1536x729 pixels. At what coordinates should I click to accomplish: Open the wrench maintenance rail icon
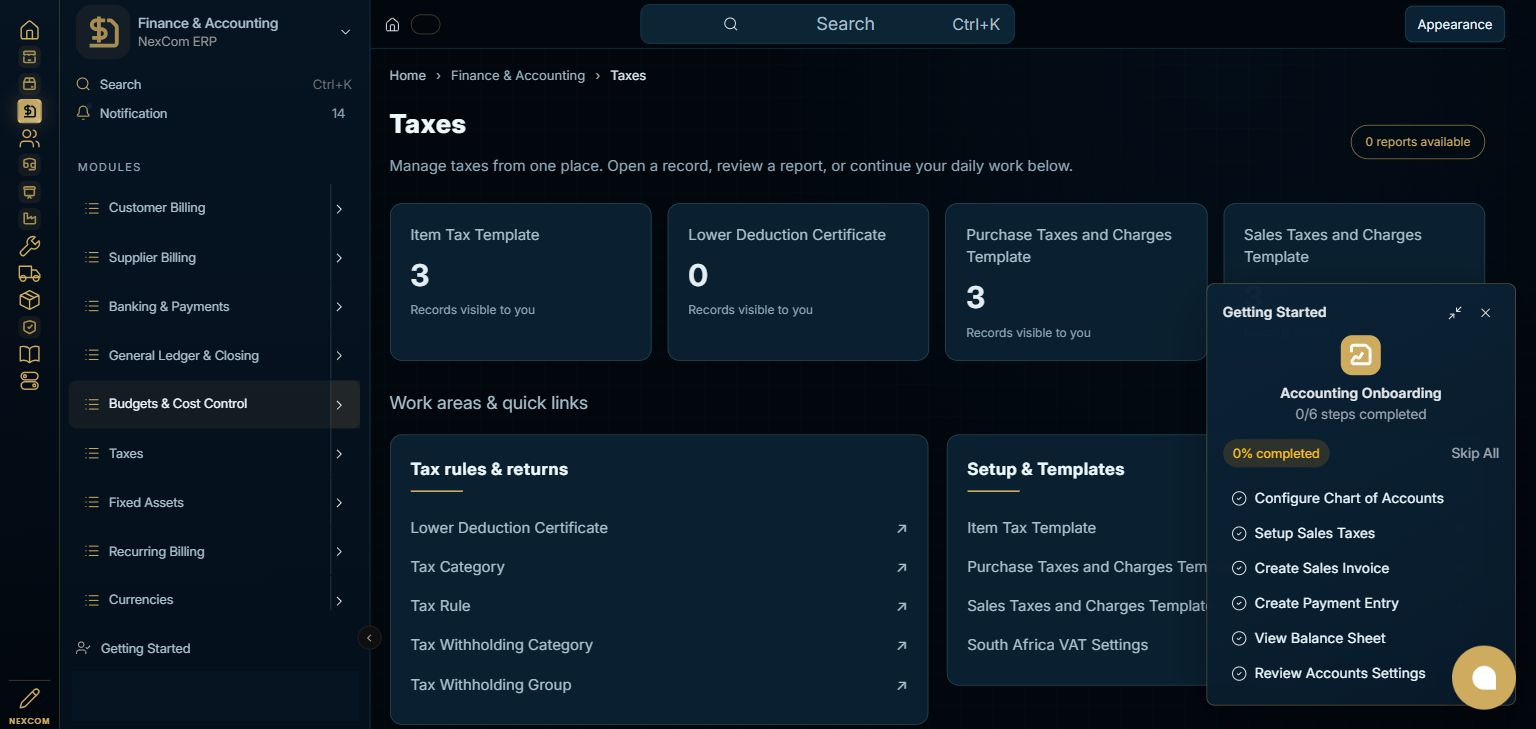tap(29, 246)
